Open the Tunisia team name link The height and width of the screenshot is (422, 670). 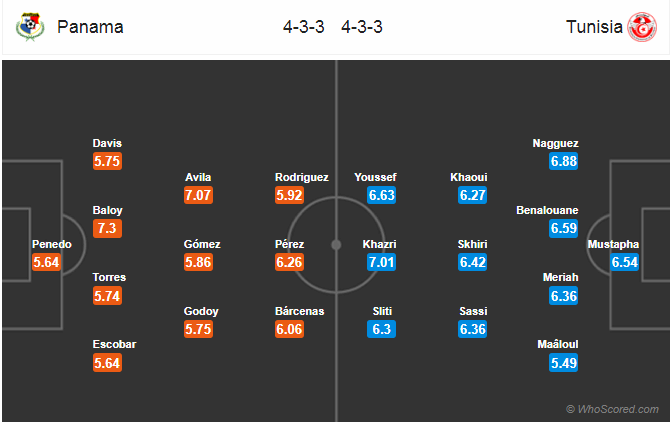click(594, 27)
